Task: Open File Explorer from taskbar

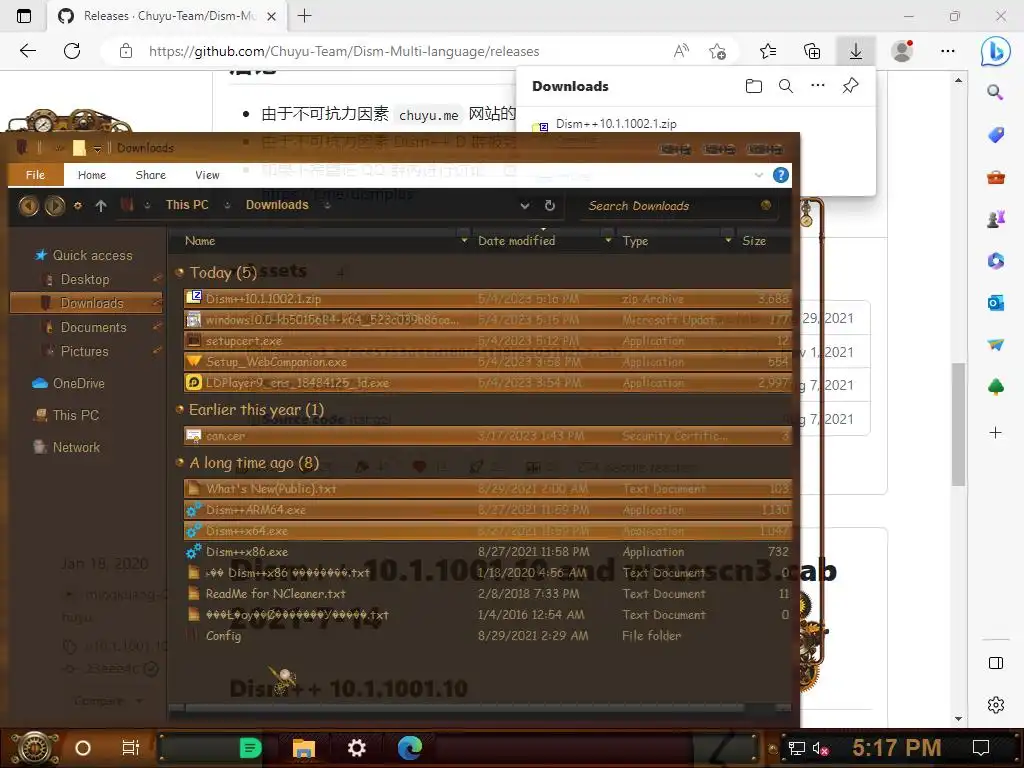Action: tap(304, 748)
